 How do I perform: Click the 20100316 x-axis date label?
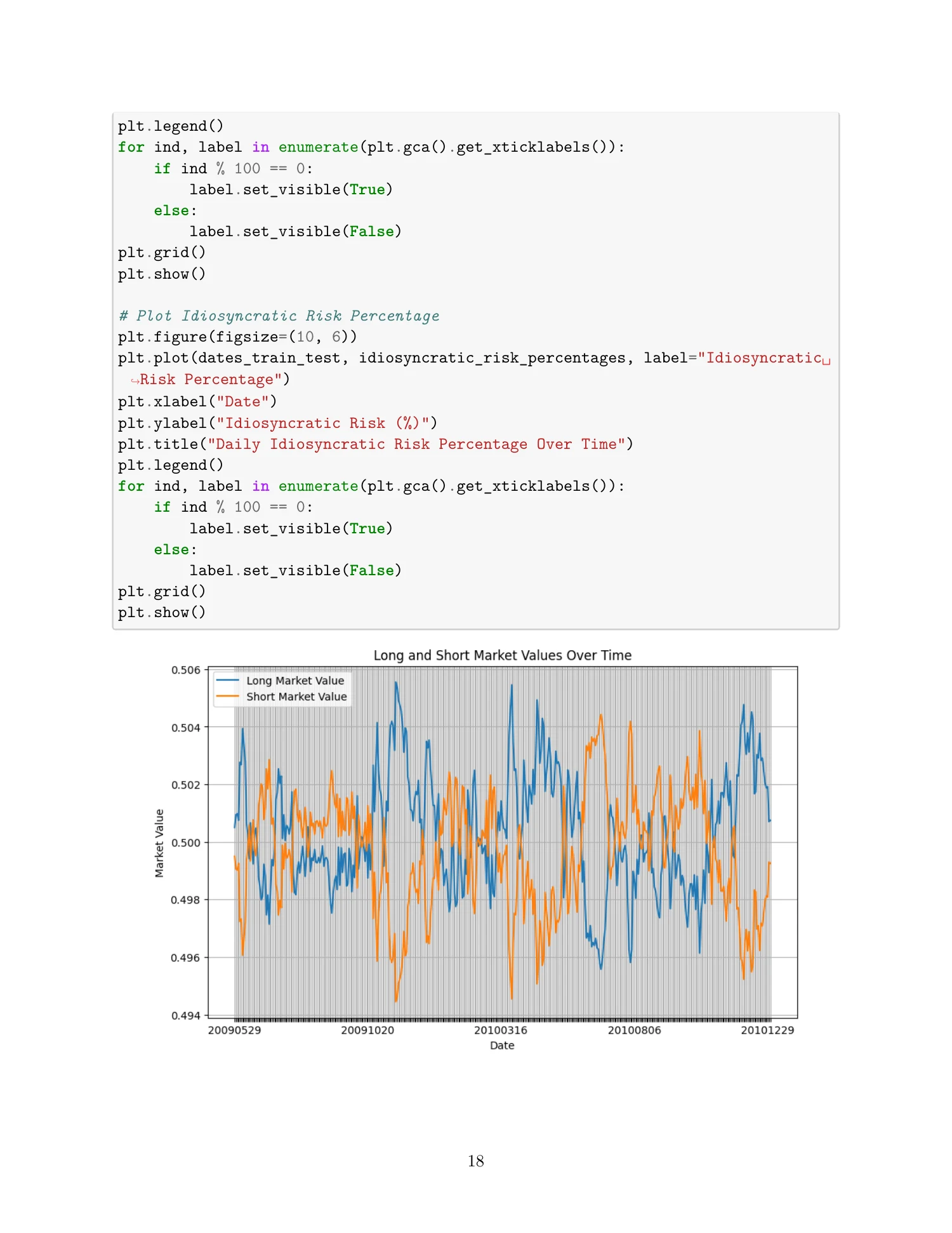pyautogui.click(x=501, y=1030)
